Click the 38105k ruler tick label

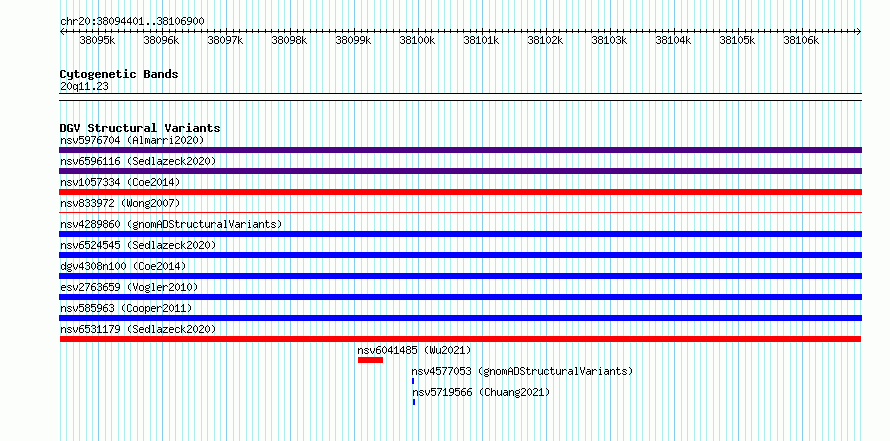(x=738, y=40)
